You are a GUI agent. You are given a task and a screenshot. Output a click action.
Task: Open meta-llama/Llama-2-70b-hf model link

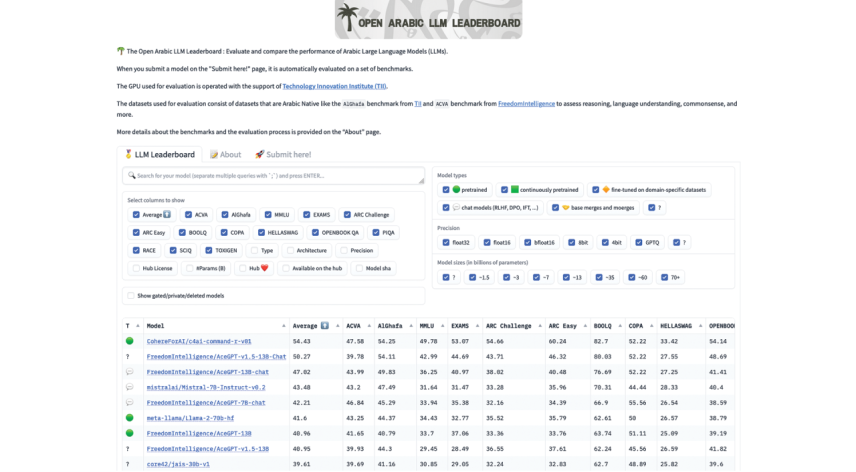coord(190,418)
